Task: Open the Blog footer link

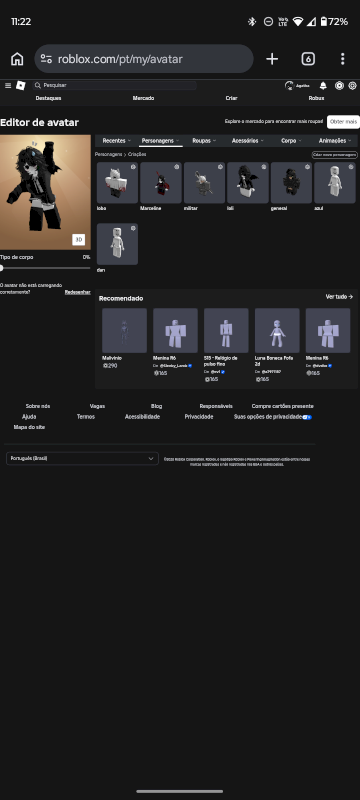Action: click(x=157, y=406)
